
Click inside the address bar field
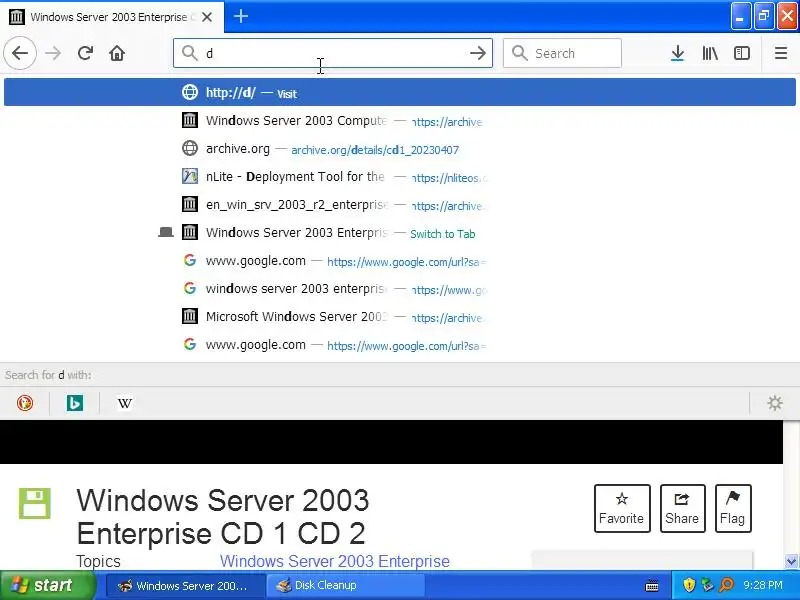pos(333,53)
